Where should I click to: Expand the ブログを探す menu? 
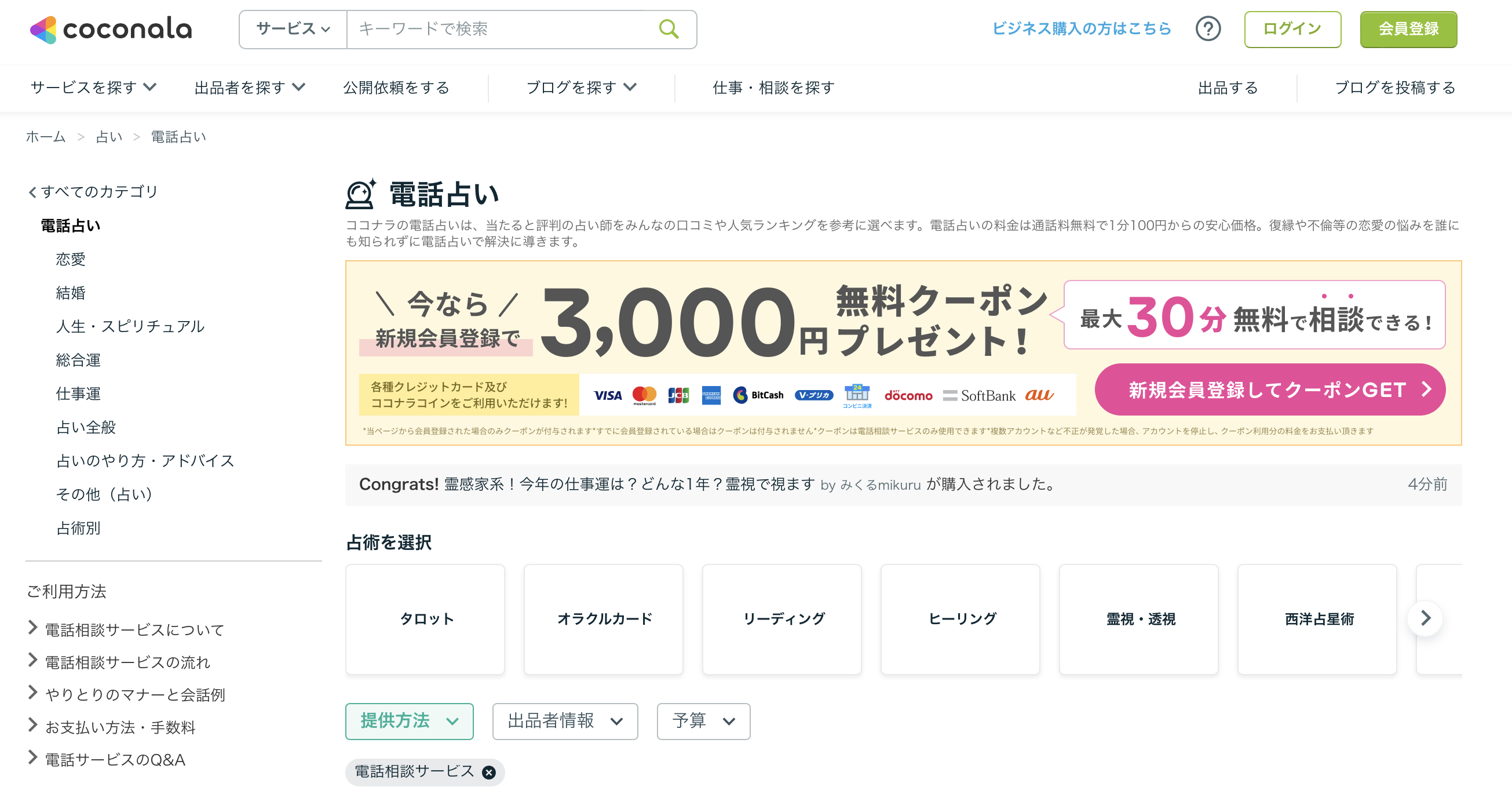pyautogui.click(x=580, y=88)
